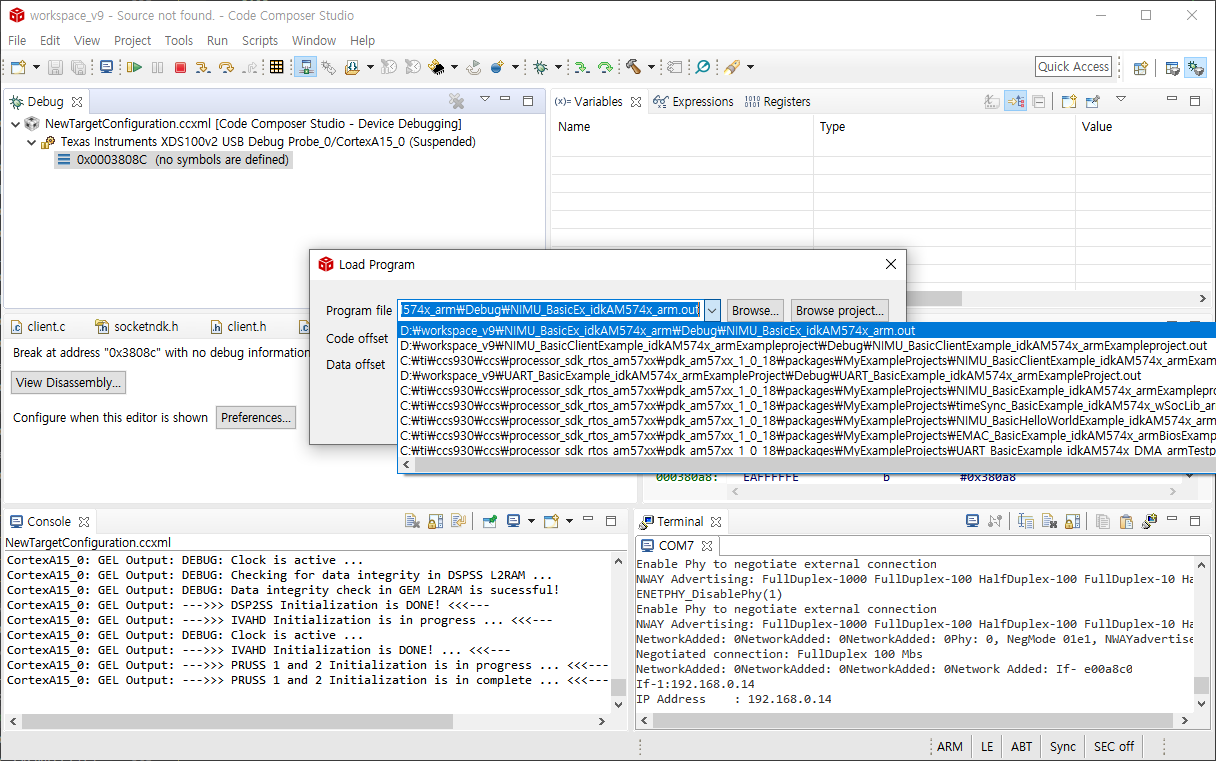This screenshot has height=761, width=1216.
Task: Open dropdown arrow next to Build hammer icon
Action: [x=651, y=67]
